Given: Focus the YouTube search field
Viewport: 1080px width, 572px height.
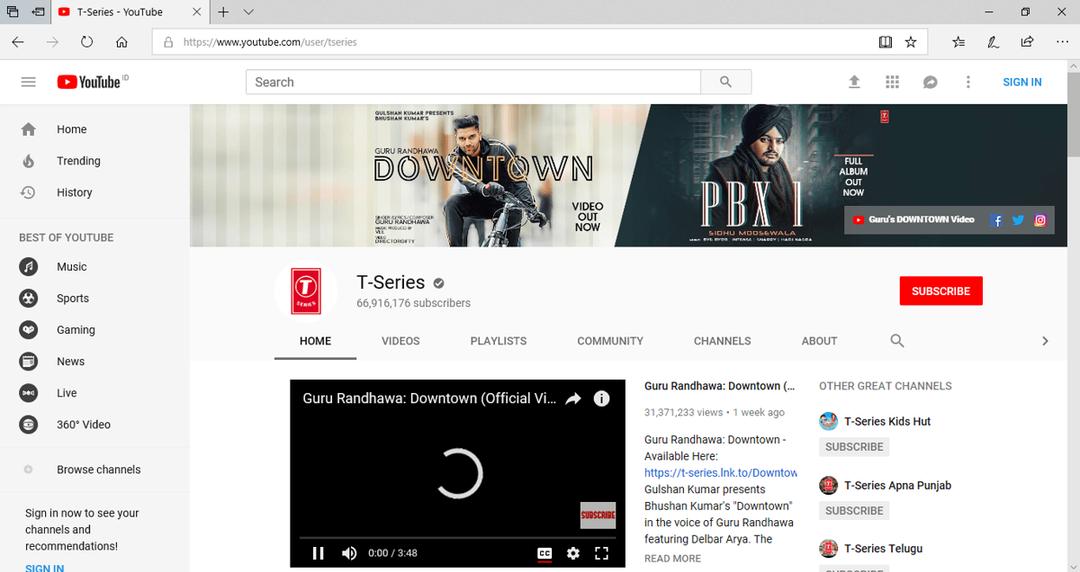Looking at the screenshot, I should (x=473, y=82).
